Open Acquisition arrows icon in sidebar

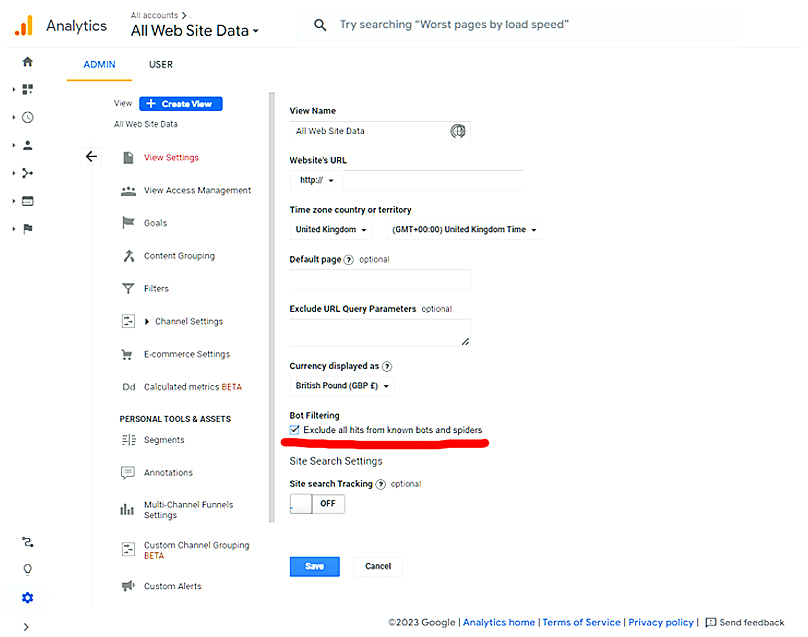click(x=28, y=173)
